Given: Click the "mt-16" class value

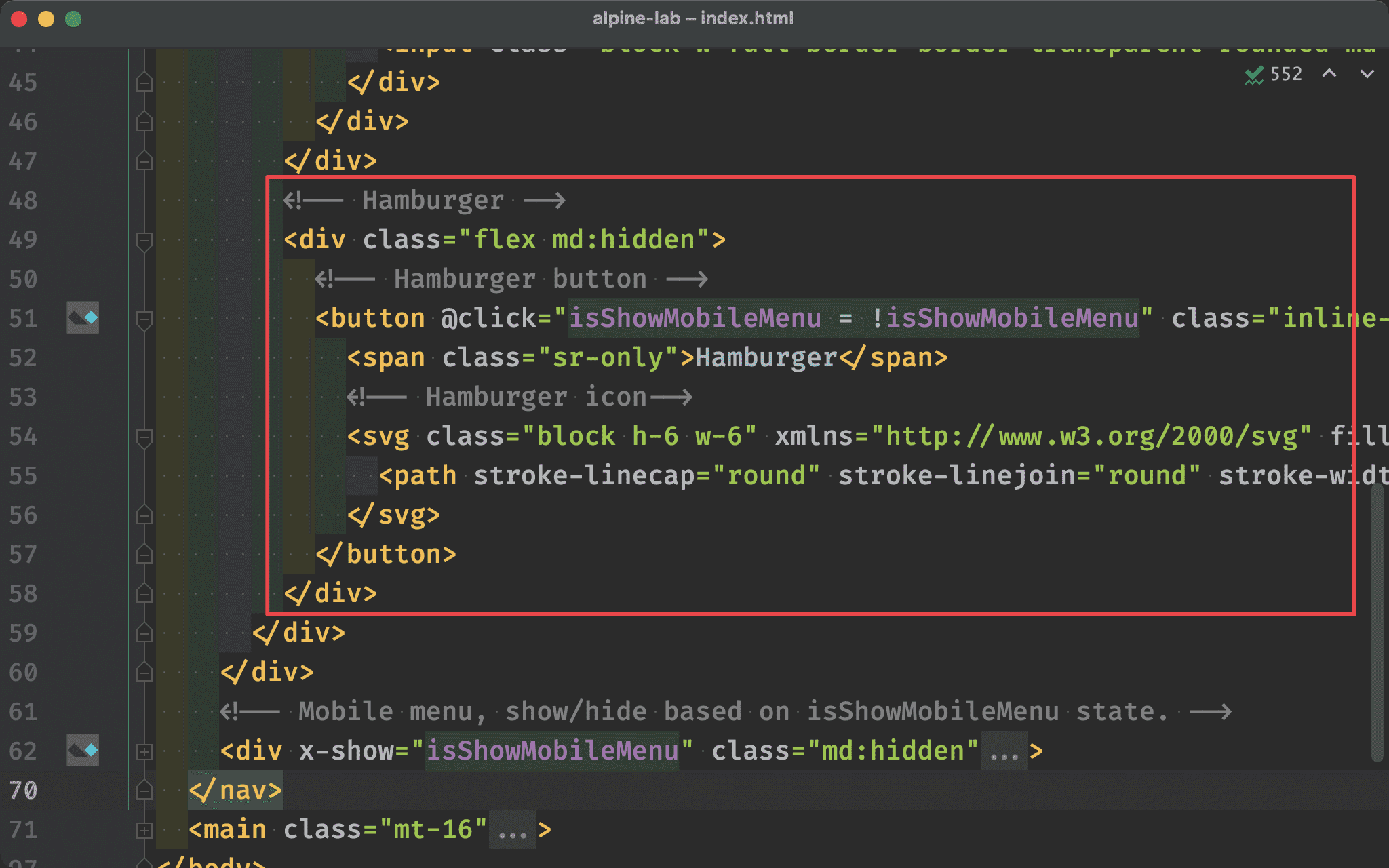Looking at the screenshot, I should (x=433, y=830).
